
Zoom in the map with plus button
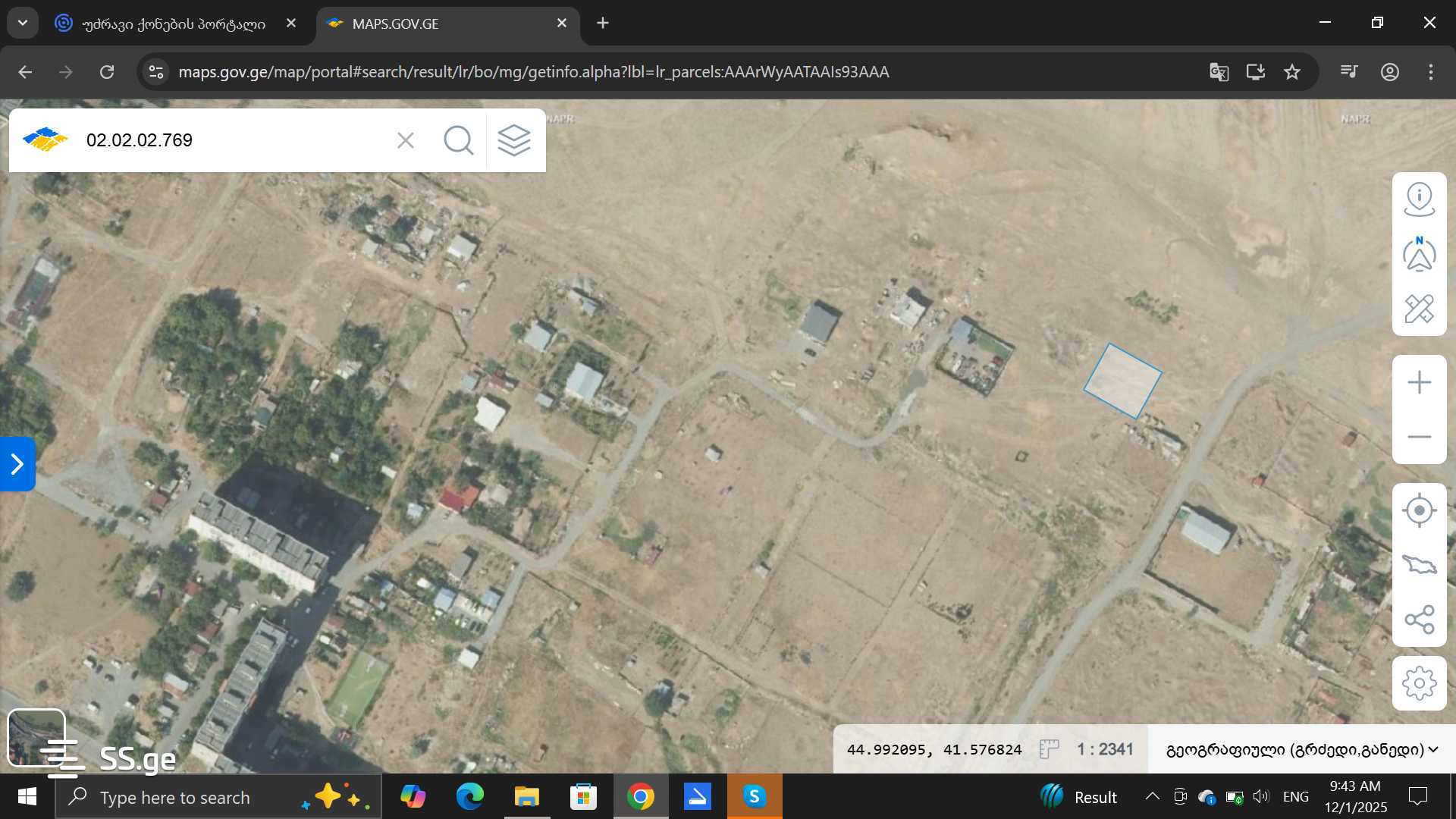pos(1419,382)
